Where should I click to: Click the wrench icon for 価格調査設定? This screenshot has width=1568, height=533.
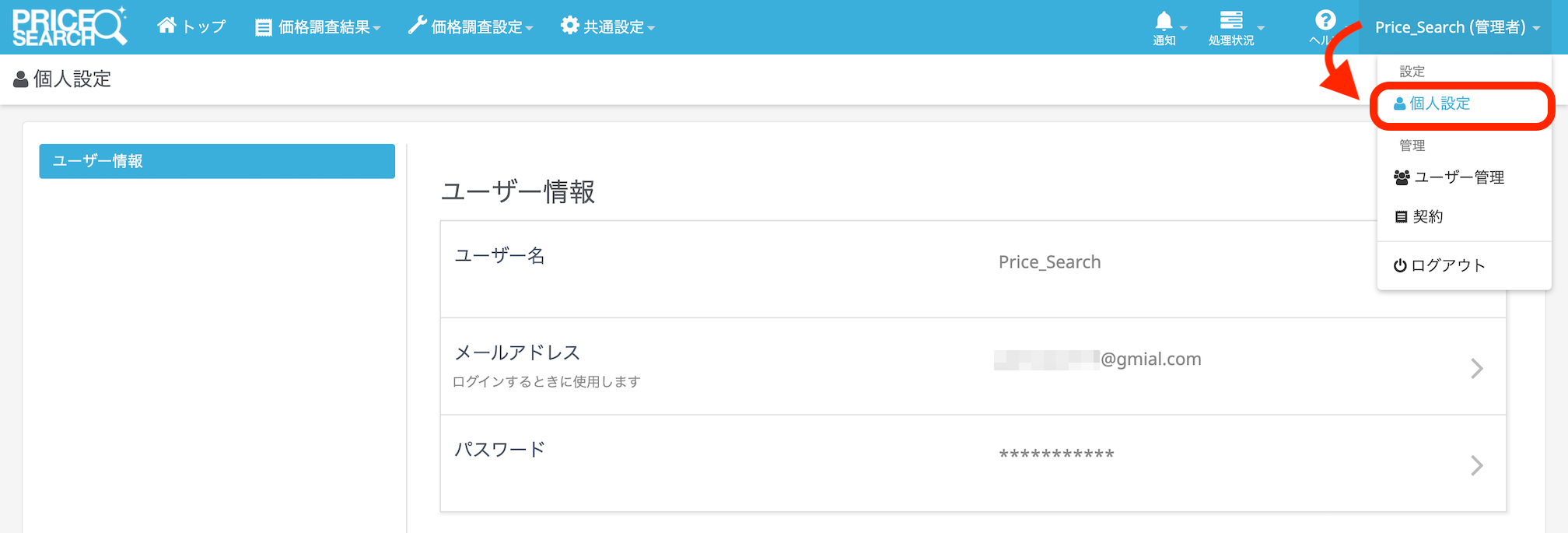[418, 26]
